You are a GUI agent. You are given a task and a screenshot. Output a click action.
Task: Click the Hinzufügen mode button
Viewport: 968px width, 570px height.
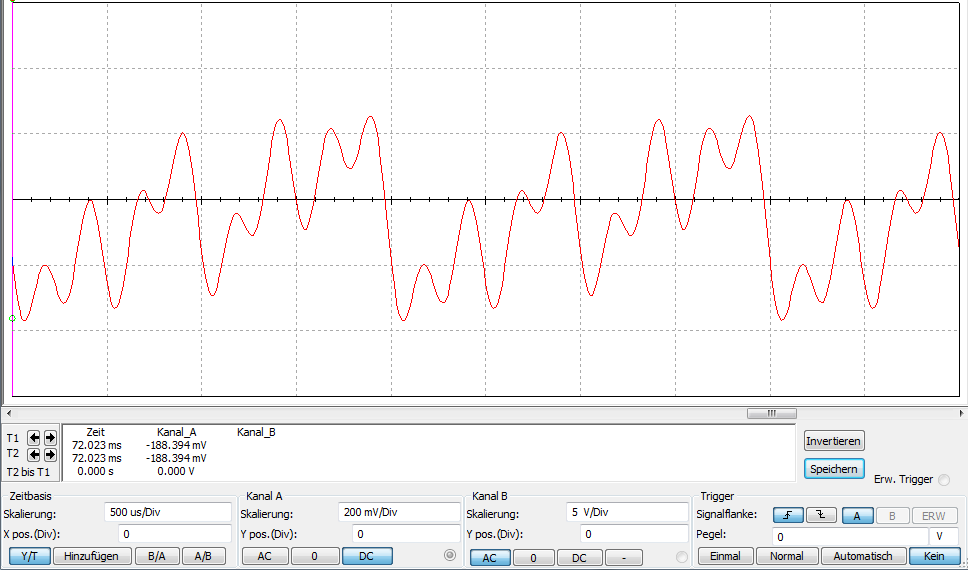coord(93,556)
